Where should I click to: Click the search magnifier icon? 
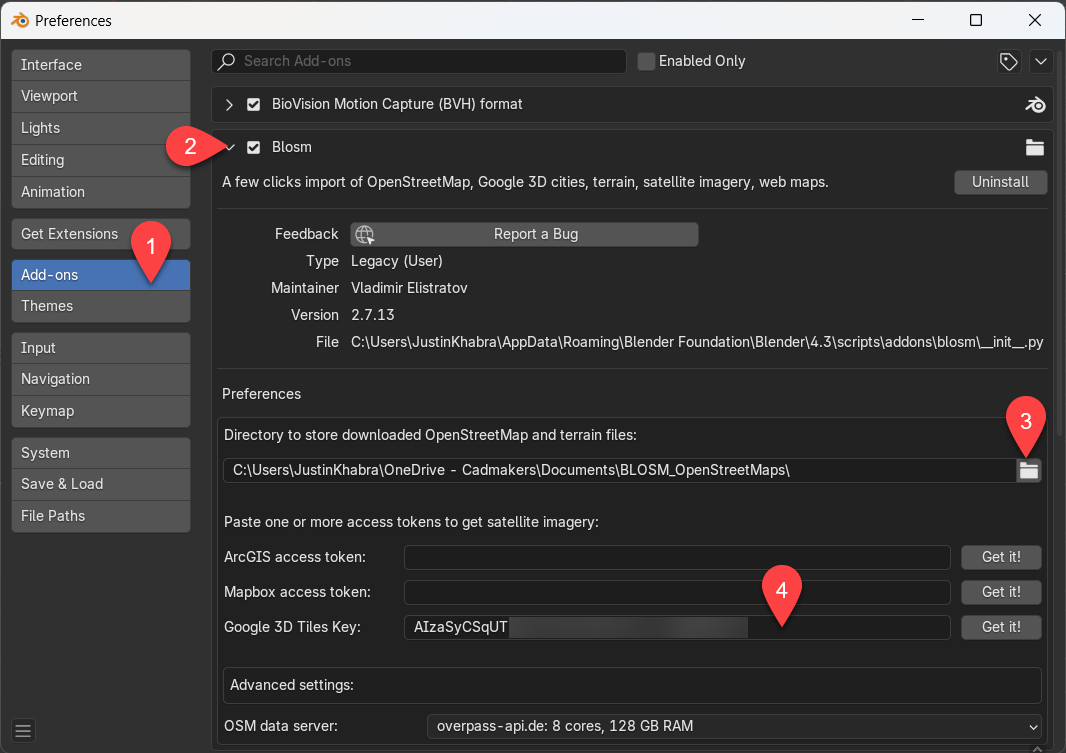click(227, 61)
